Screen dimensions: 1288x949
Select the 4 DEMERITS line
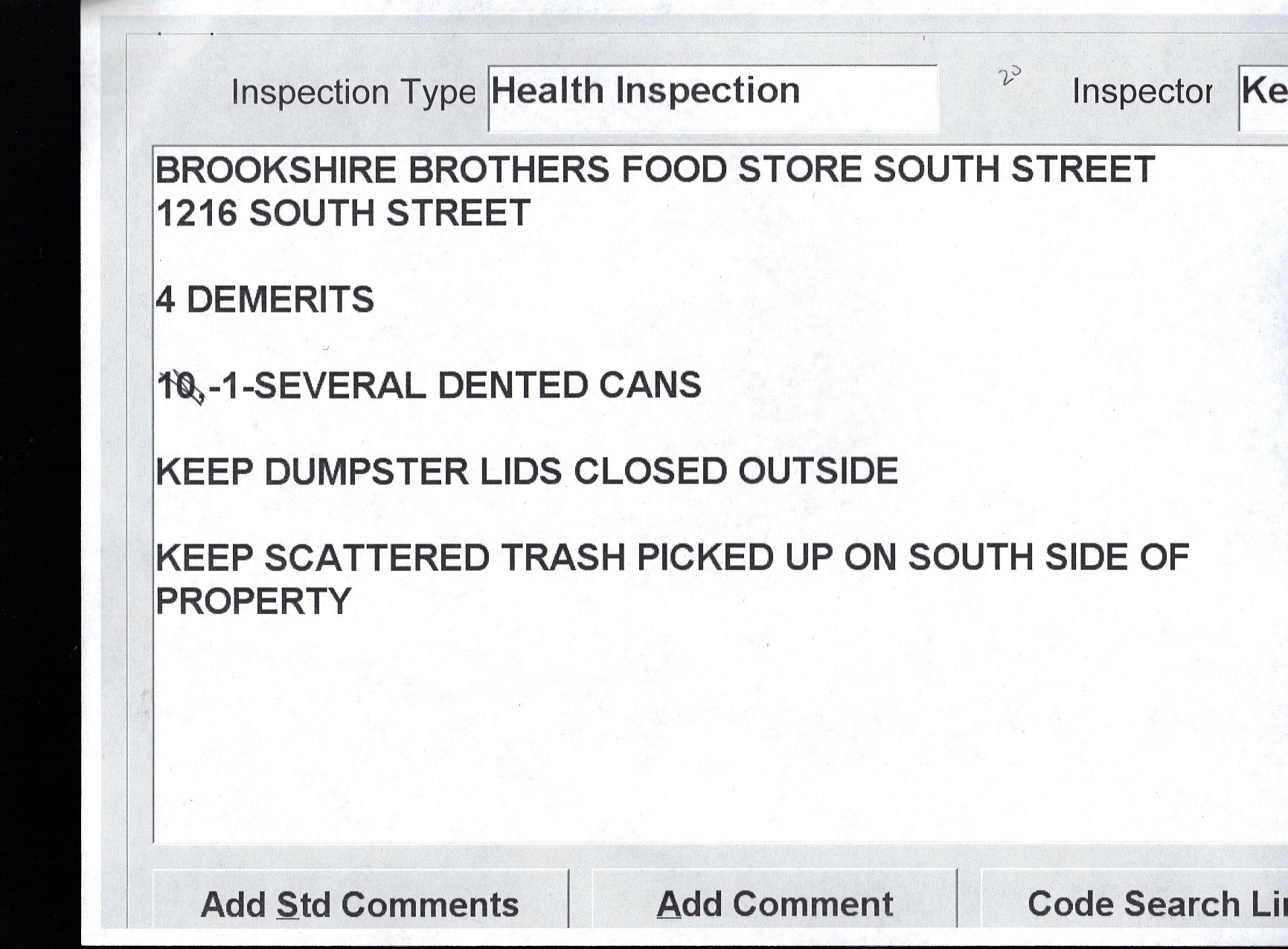pyautogui.click(x=265, y=300)
